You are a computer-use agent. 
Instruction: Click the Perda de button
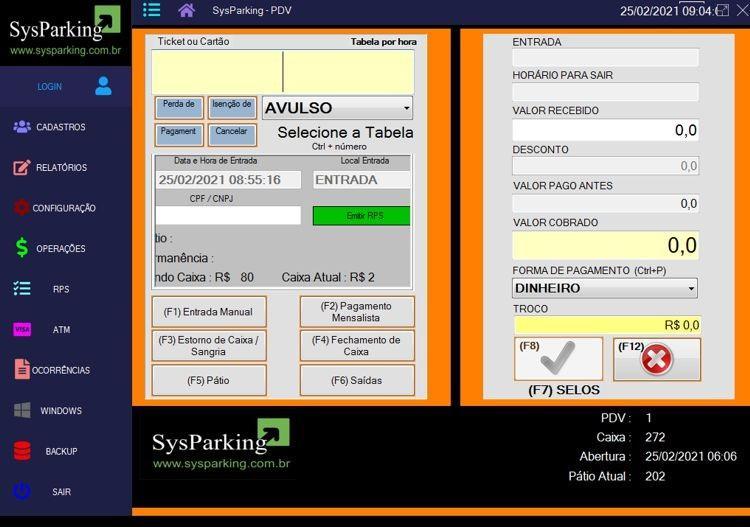point(179,108)
